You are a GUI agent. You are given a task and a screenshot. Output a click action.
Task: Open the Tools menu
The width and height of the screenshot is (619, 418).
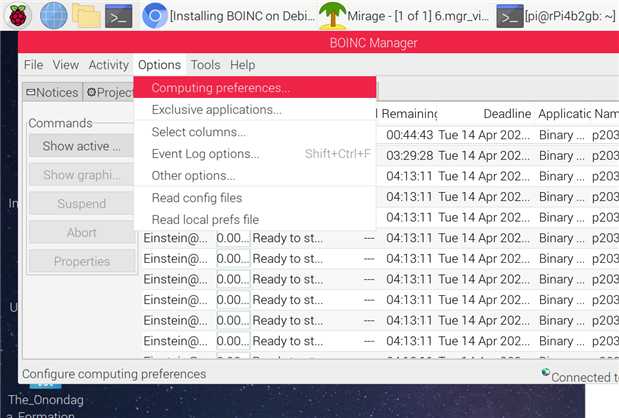[x=206, y=65]
